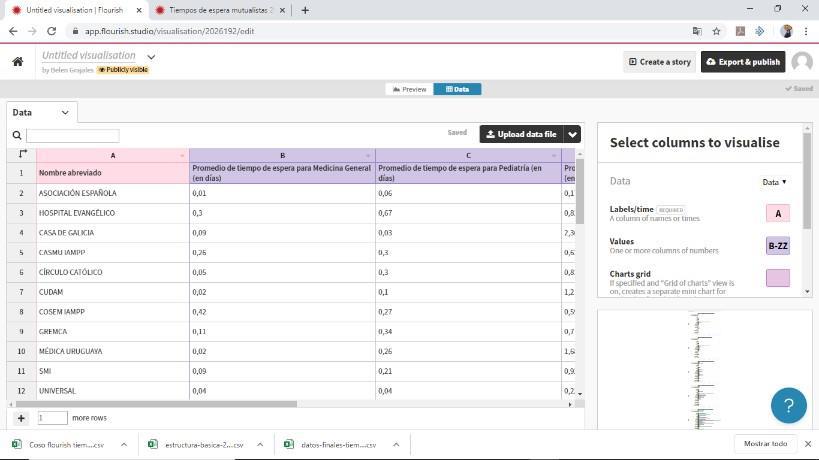Select the Pediatría column header cell
This screenshot has width=819, height=460.
(x=468, y=173)
